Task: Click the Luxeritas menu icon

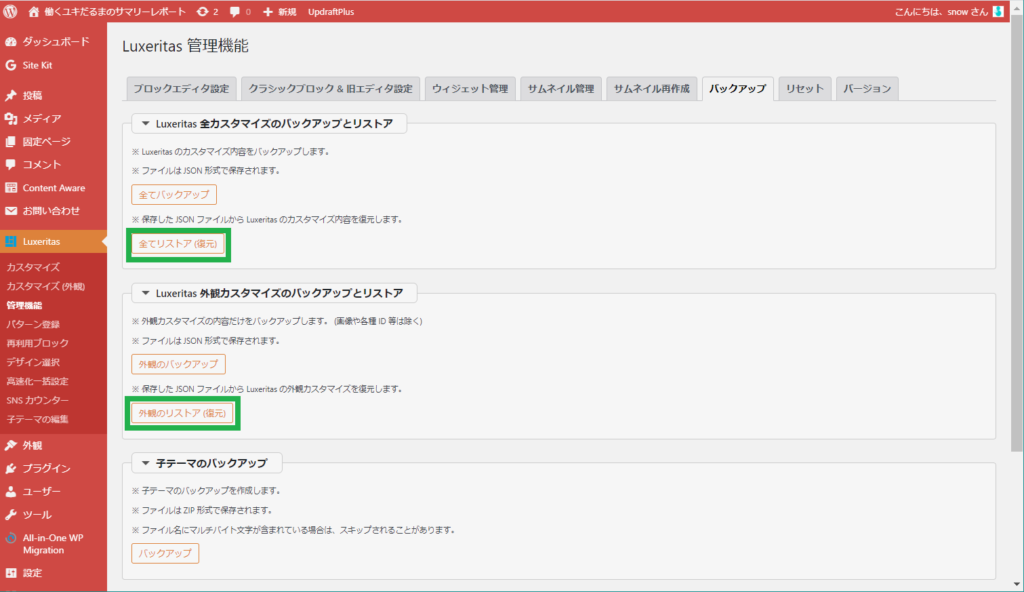Action: pyautogui.click(x=10, y=242)
